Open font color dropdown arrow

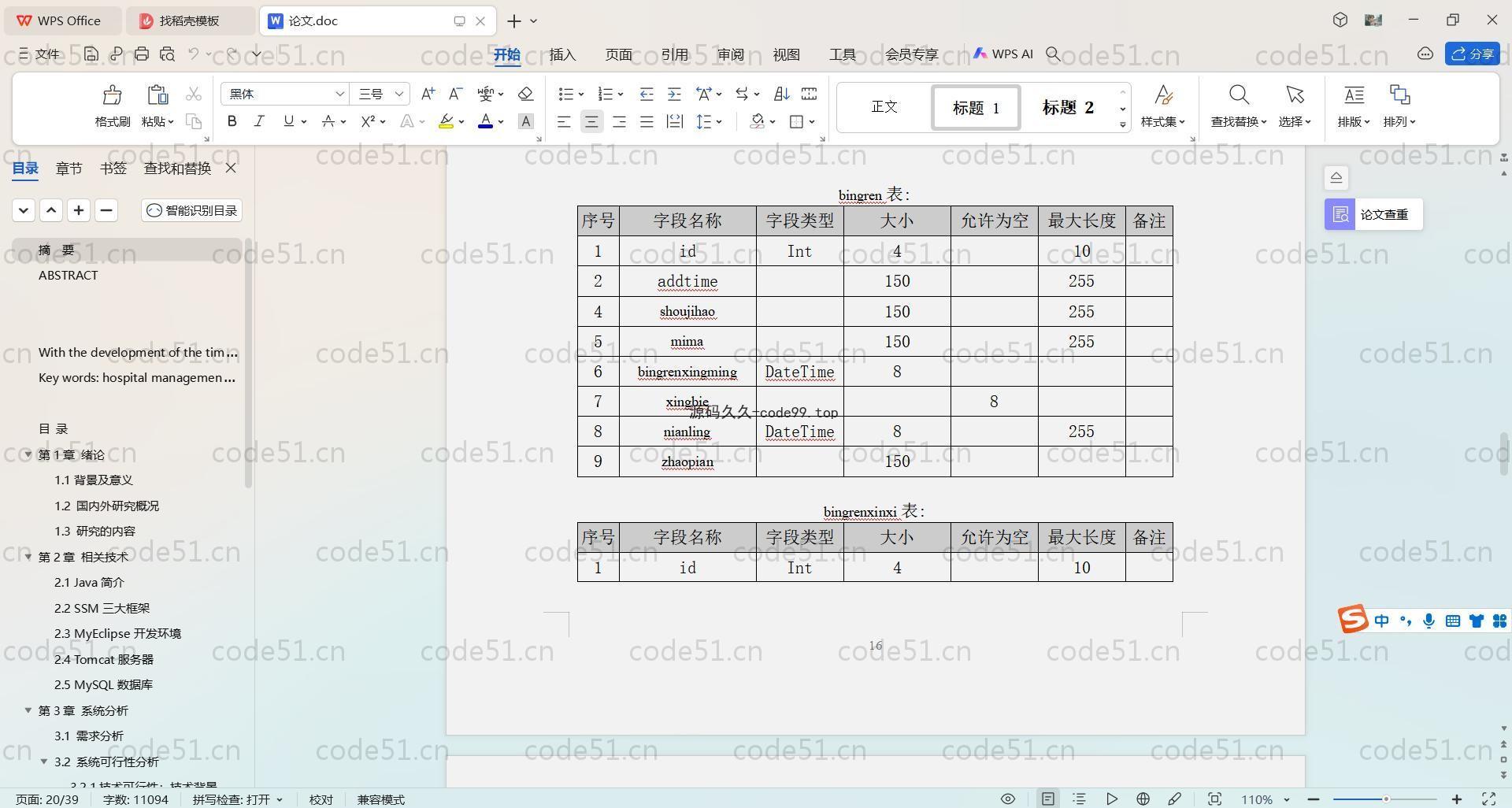[501, 122]
